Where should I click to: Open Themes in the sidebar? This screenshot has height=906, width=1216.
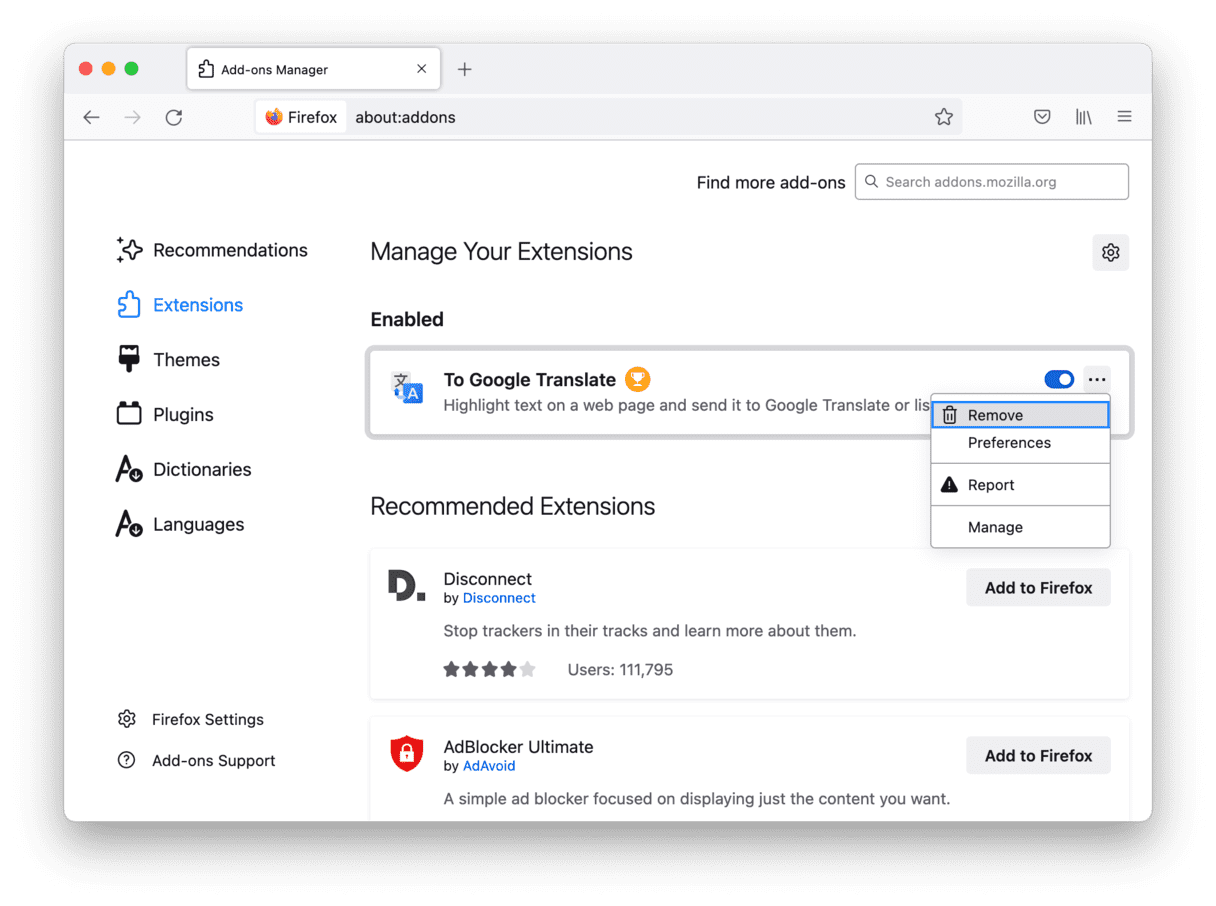pos(168,360)
